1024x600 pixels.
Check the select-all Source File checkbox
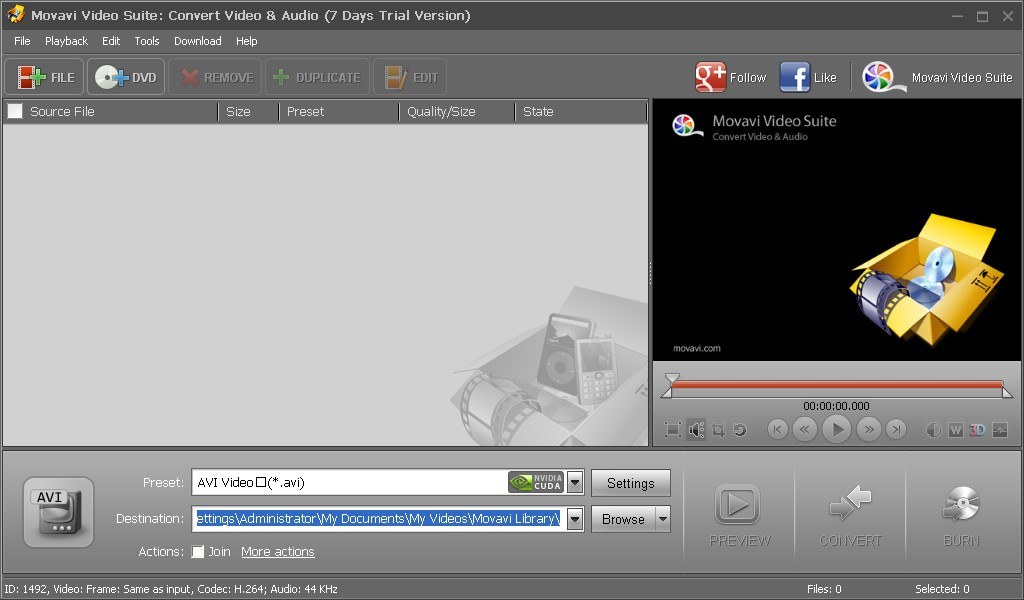tap(15, 111)
